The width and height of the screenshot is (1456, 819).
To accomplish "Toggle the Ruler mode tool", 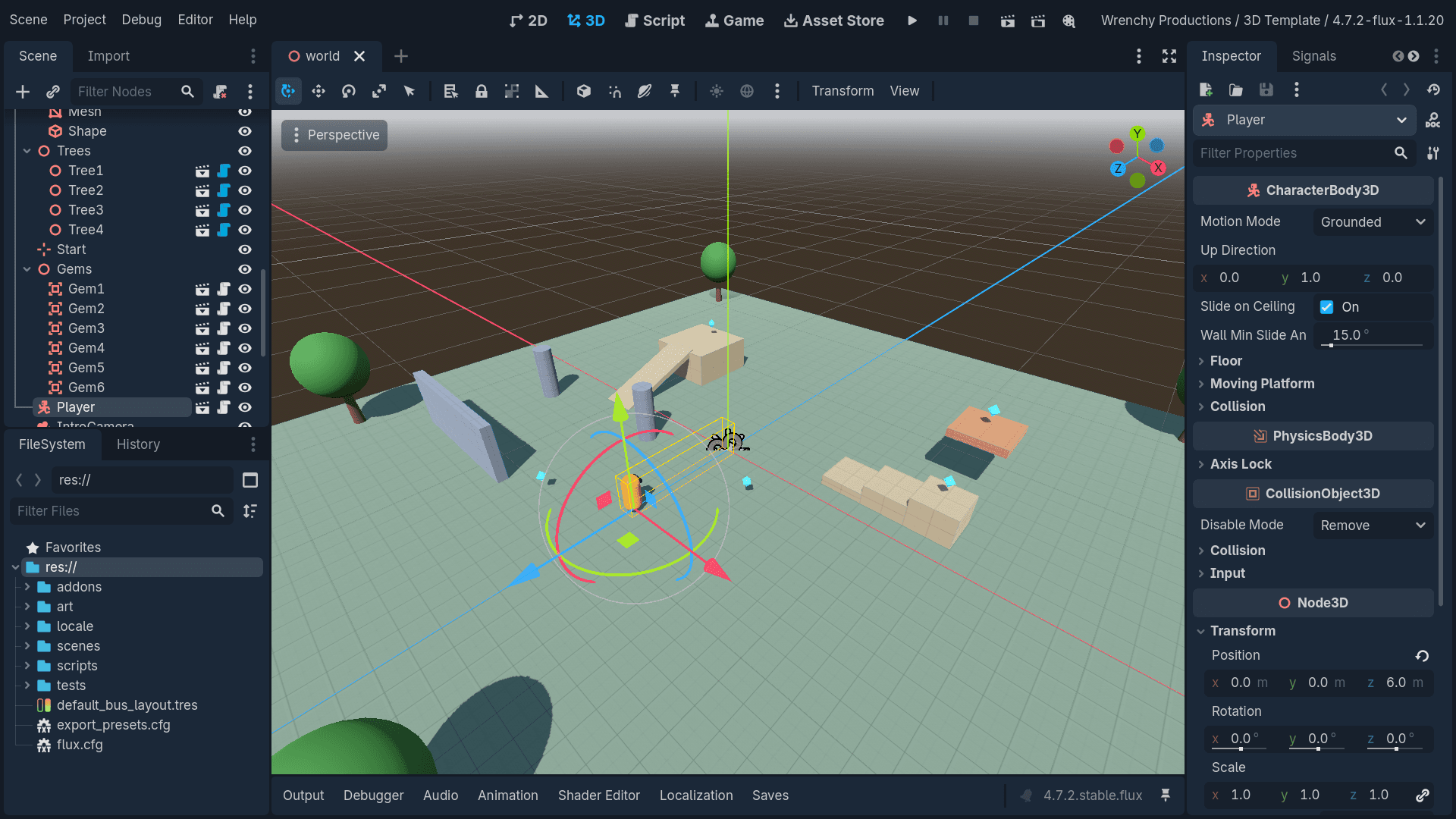I will tap(541, 91).
